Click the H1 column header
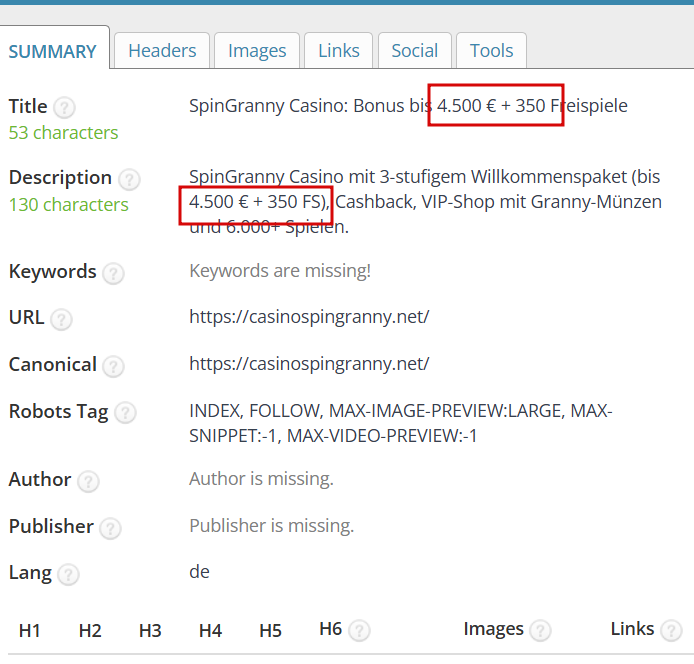Image resolution: width=694 pixels, height=664 pixels. pyautogui.click(x=30, y=630)
